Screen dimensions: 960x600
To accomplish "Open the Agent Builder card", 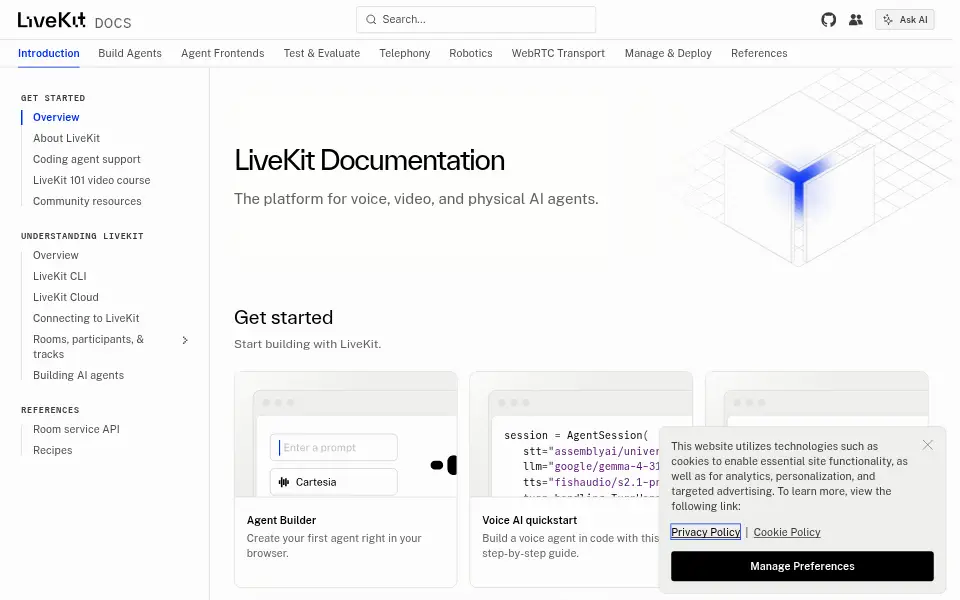I will pyautogui.click(x=345, y=479).
